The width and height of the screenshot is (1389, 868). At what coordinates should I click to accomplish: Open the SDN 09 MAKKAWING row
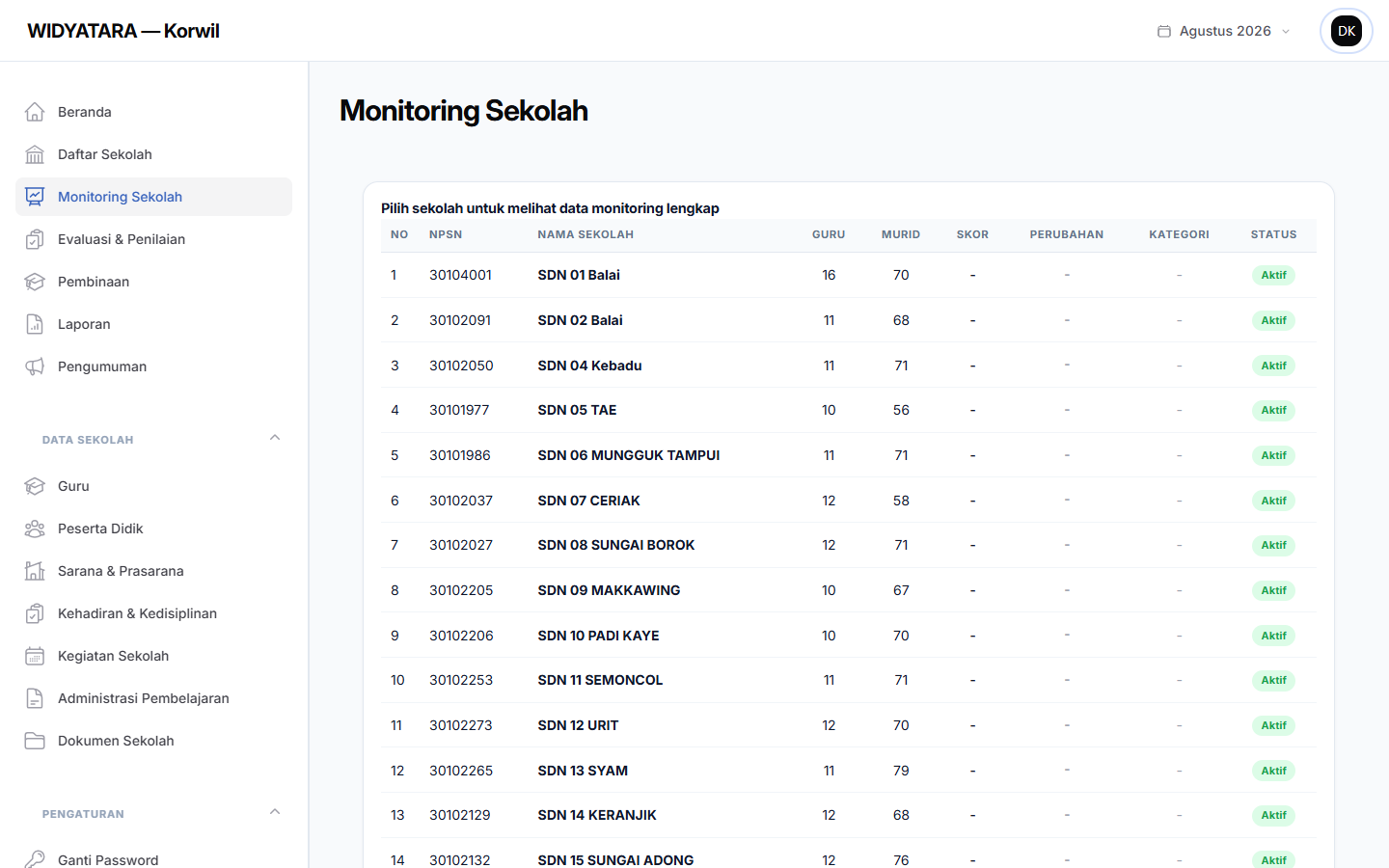[x=849, y=590]
